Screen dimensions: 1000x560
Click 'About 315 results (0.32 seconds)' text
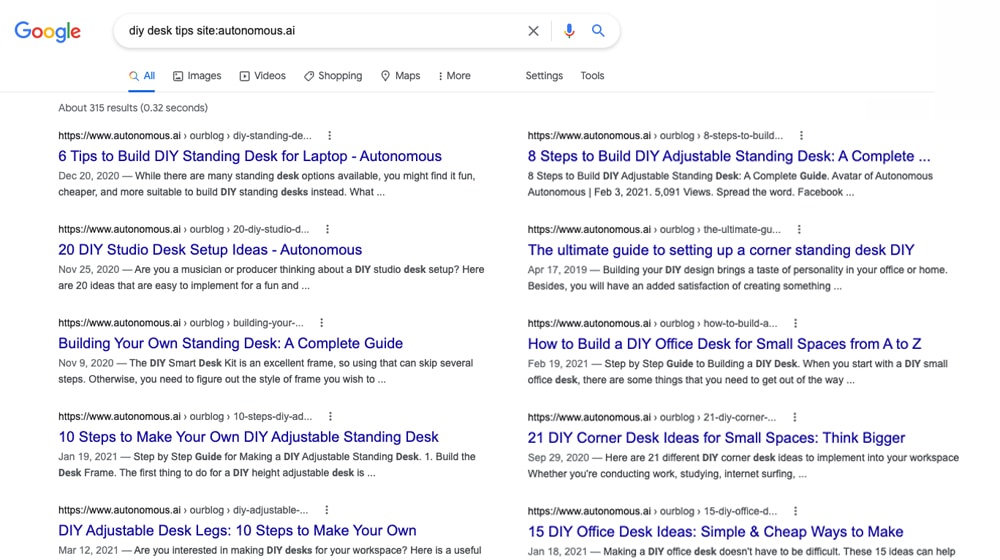tap(133, 108)
